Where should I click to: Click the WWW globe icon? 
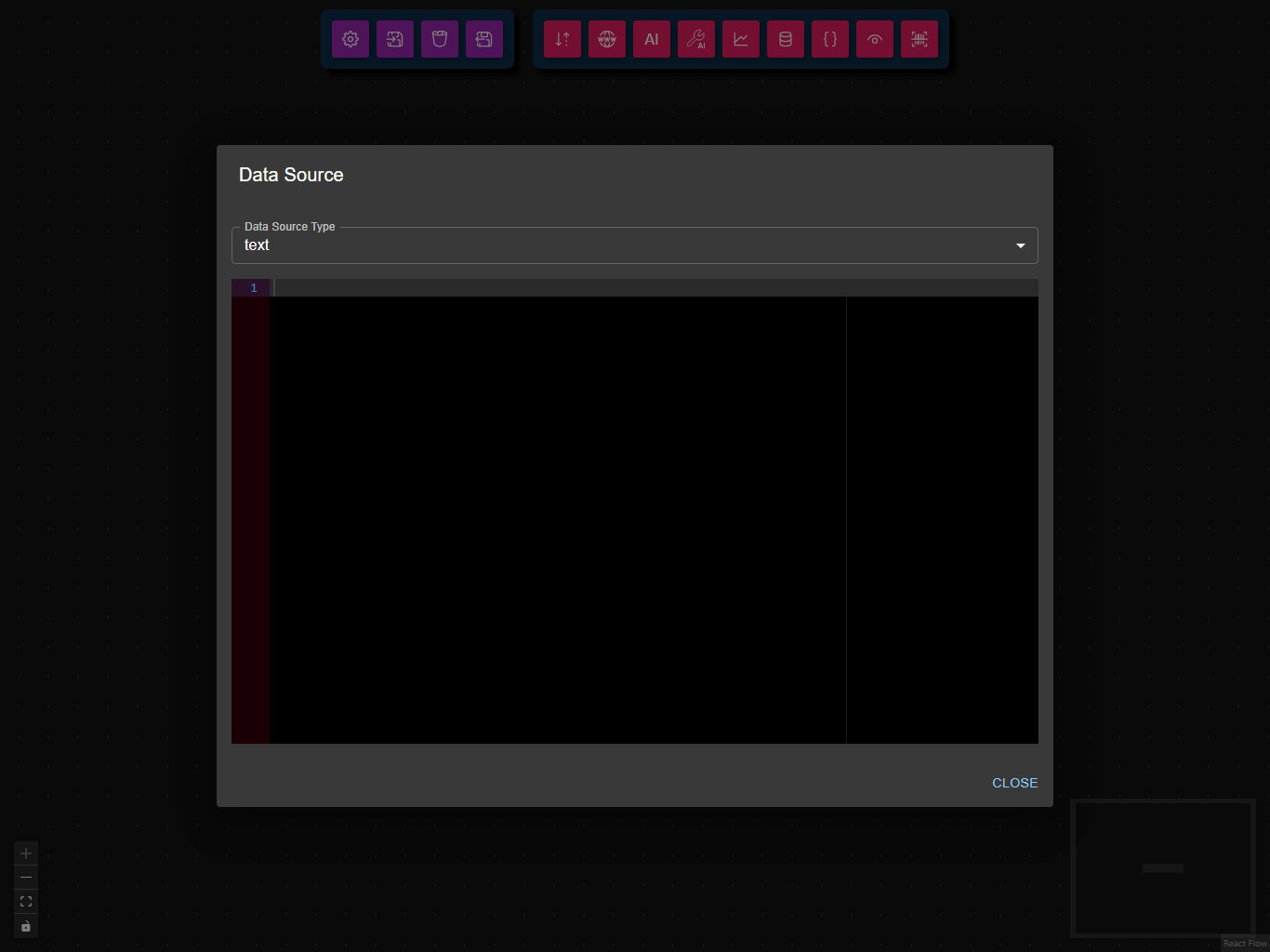(x=607, y=39)
